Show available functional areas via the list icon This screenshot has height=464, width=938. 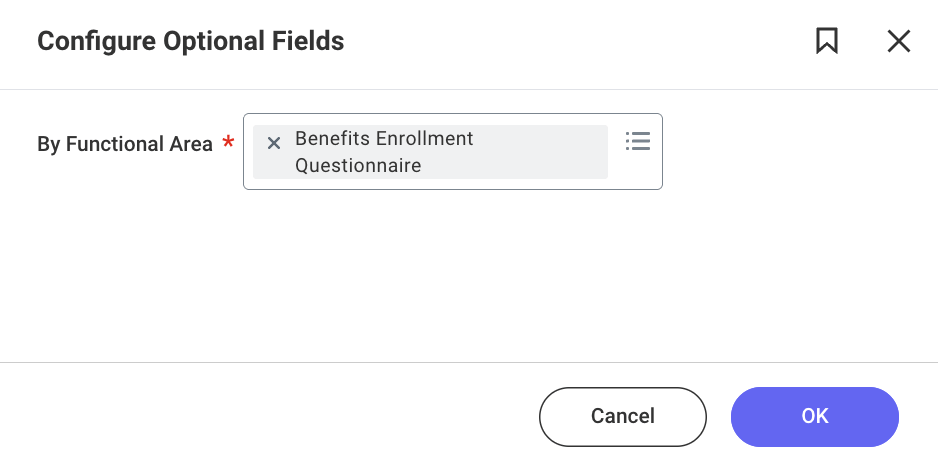click(x=638, y=141)
